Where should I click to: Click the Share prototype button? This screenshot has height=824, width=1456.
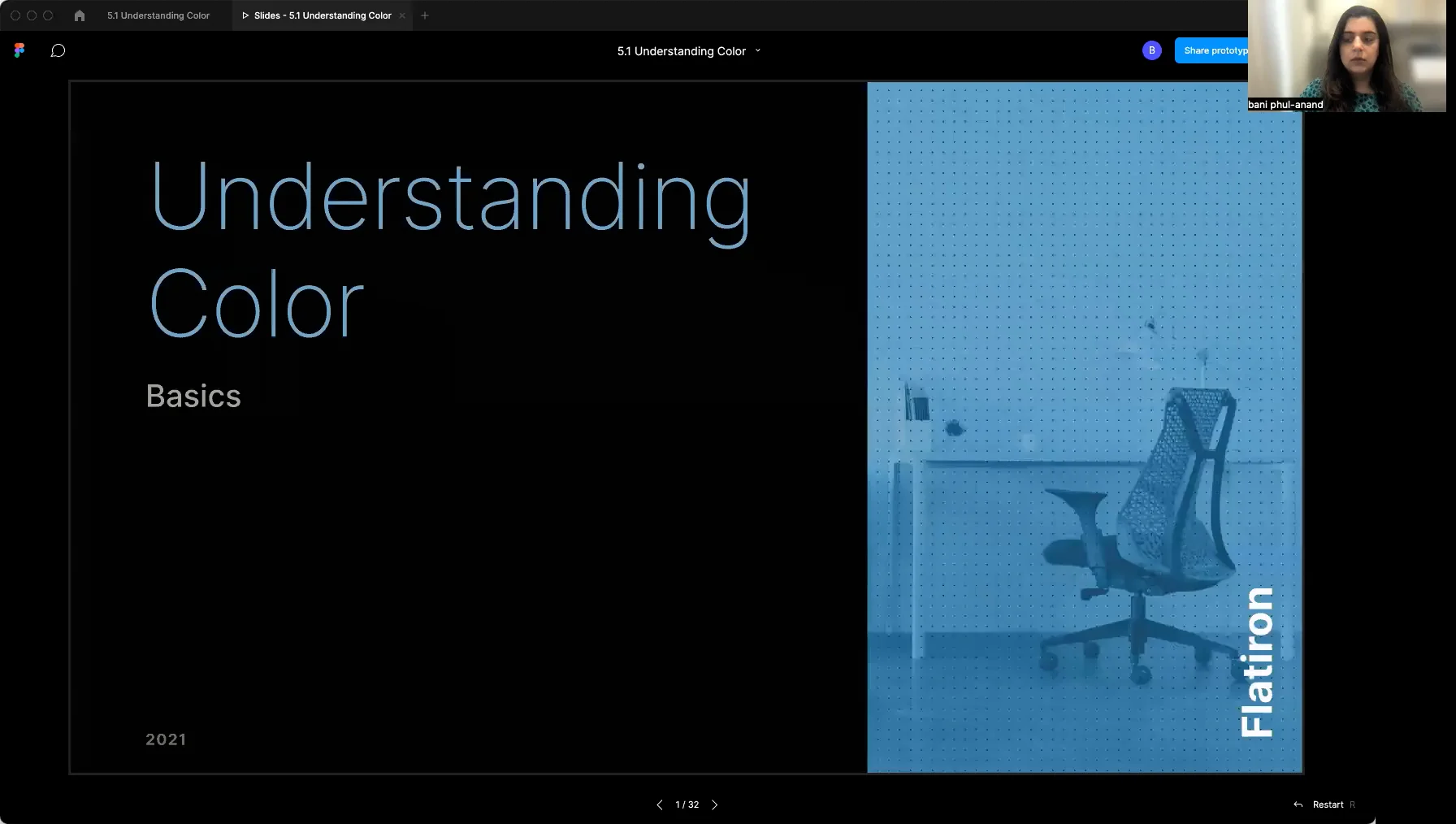tap(1211, 50)
